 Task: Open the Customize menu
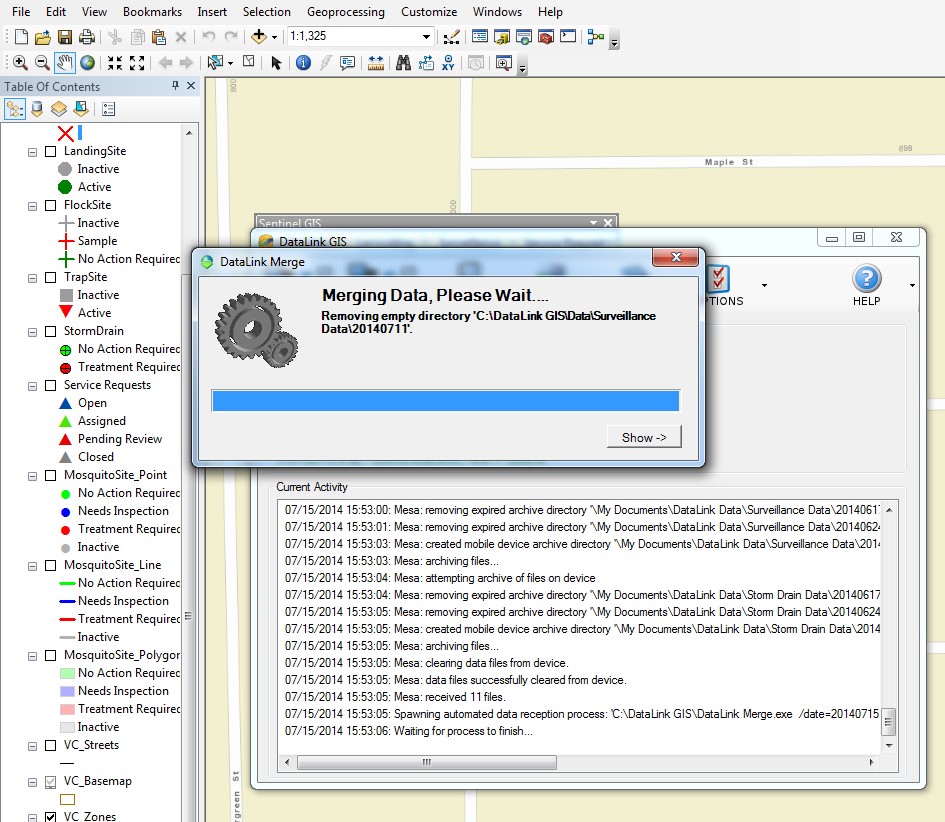[429, 11]
